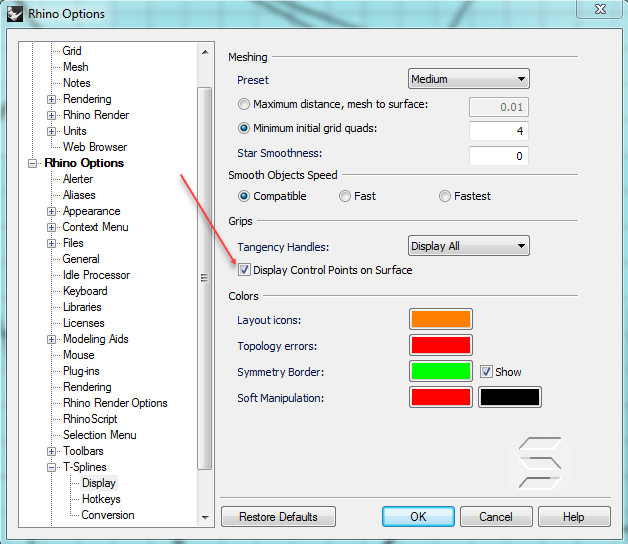Screen dimensions: 628x544
Task: Expand the Files tree node
Action: coord(51,243)
